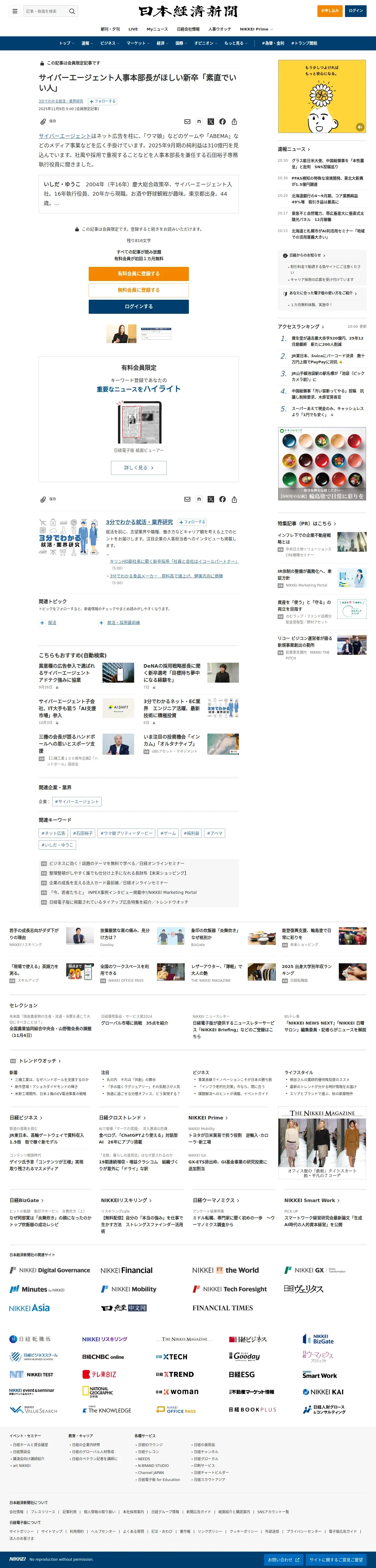Open the 日経ヴェリタス logo link
The image size is (376, 1568).
[304, 1289]
